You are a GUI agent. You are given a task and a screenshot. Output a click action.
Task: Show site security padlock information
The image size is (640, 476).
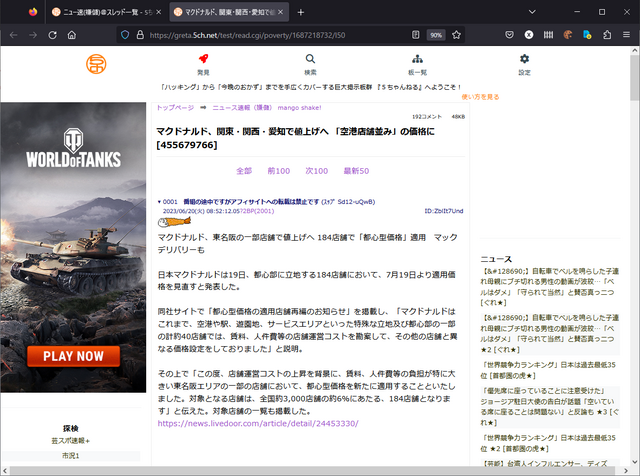(140, 35)
